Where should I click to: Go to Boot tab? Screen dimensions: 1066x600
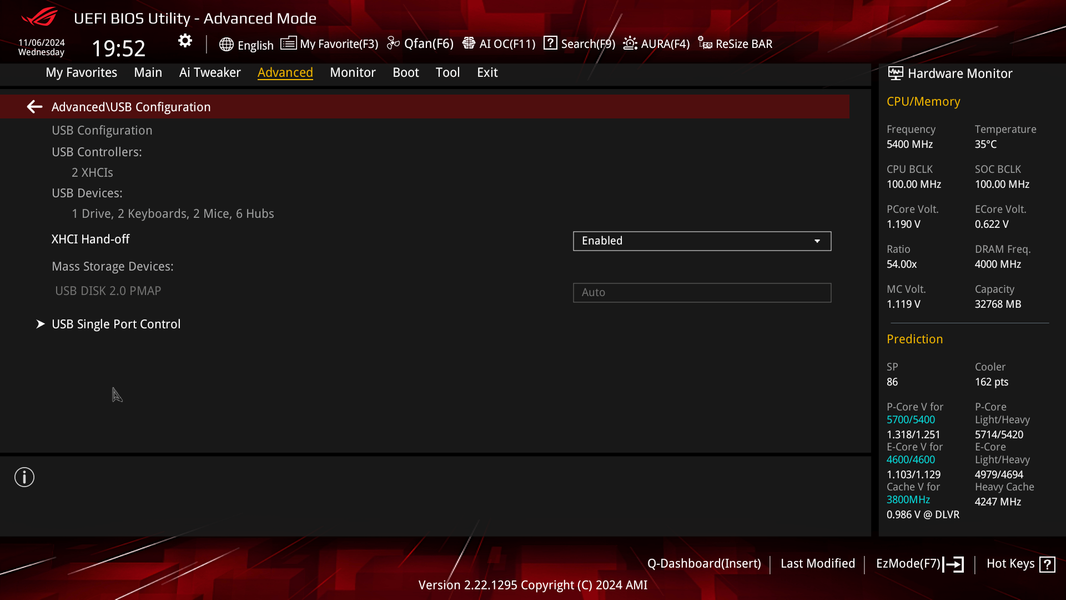coord(405,72)
